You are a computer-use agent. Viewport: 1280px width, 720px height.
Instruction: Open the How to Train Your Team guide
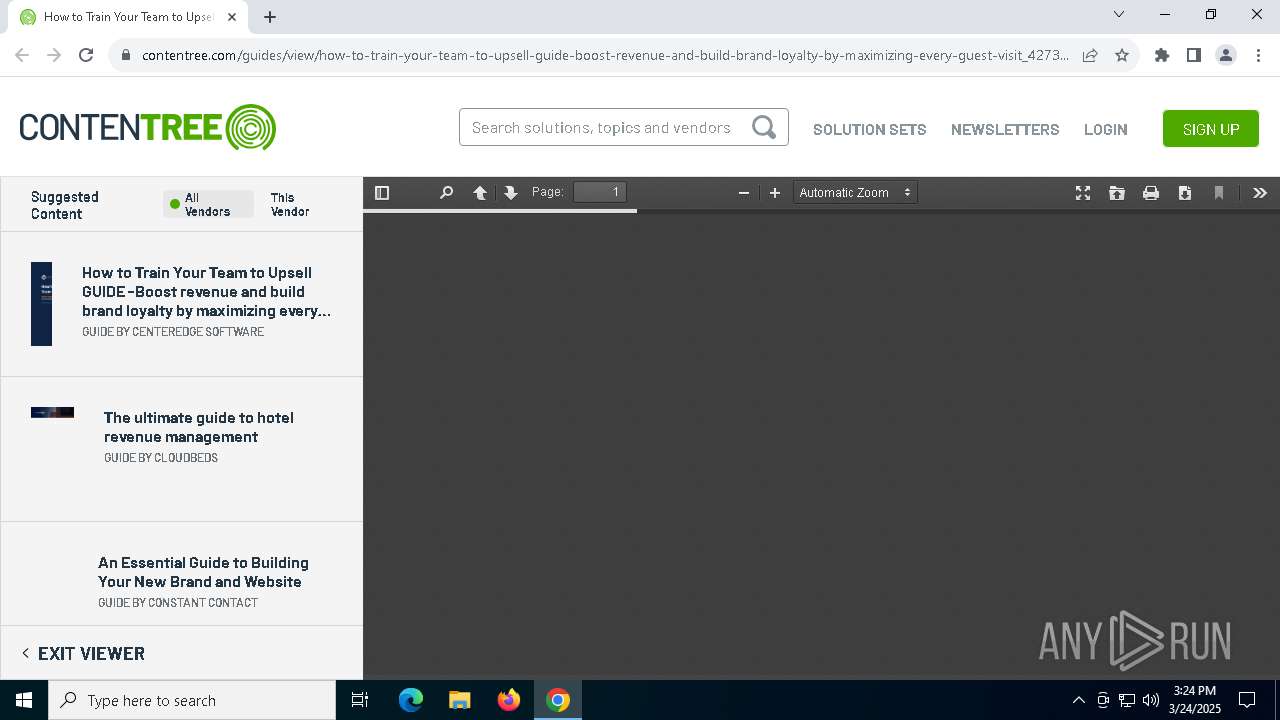pyautogui.click(x=206, y=292)
